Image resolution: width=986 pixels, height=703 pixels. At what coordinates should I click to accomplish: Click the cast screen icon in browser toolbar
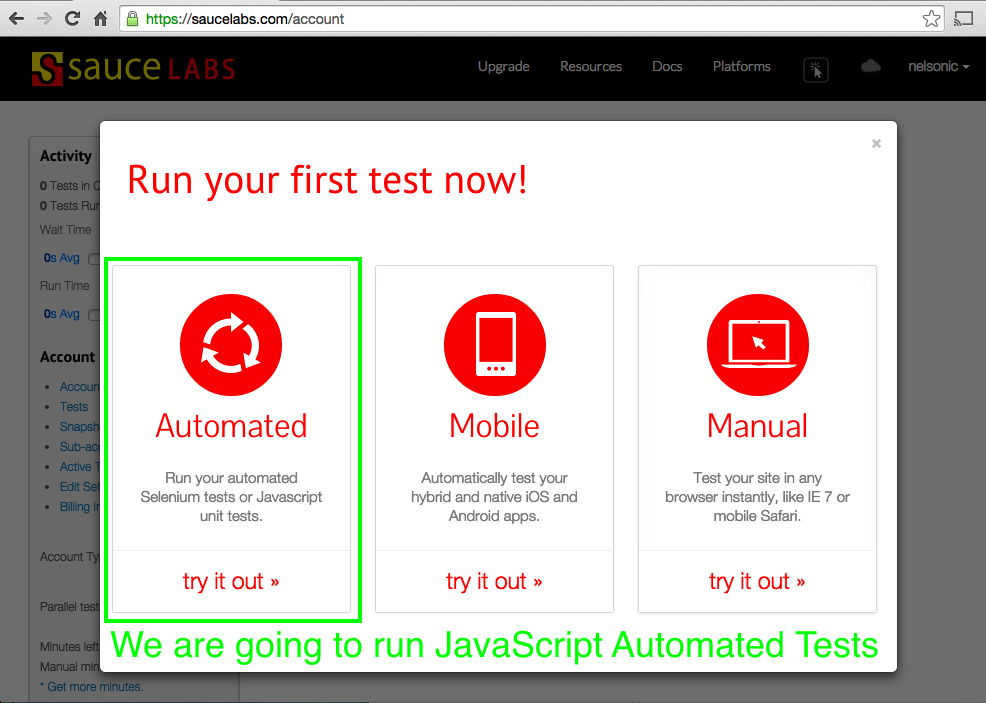963,19
